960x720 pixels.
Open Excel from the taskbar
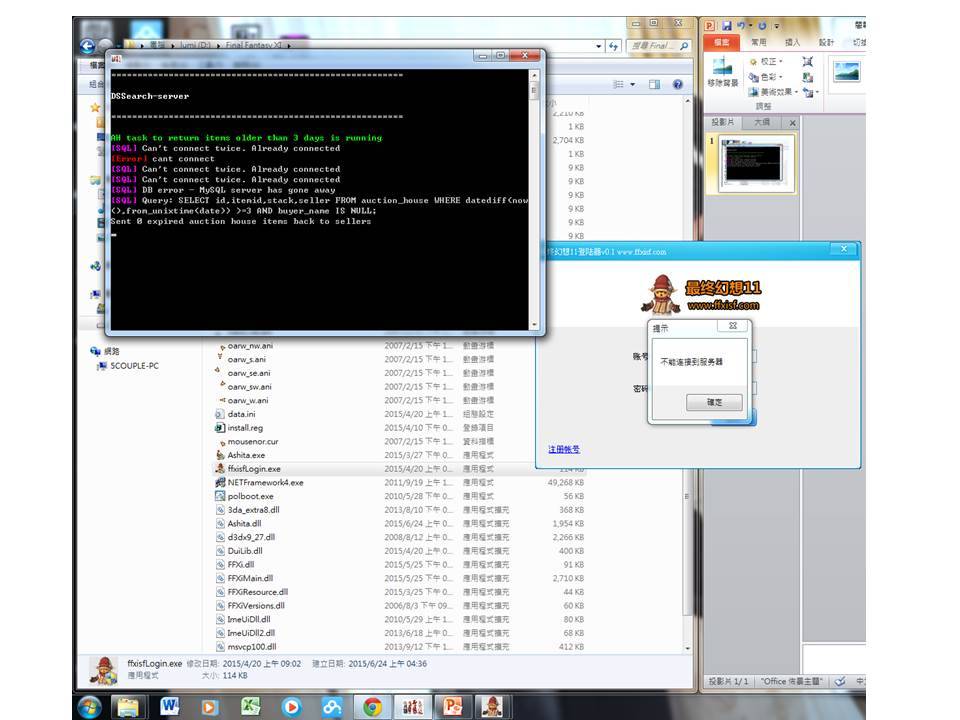[x=250, y=707]
